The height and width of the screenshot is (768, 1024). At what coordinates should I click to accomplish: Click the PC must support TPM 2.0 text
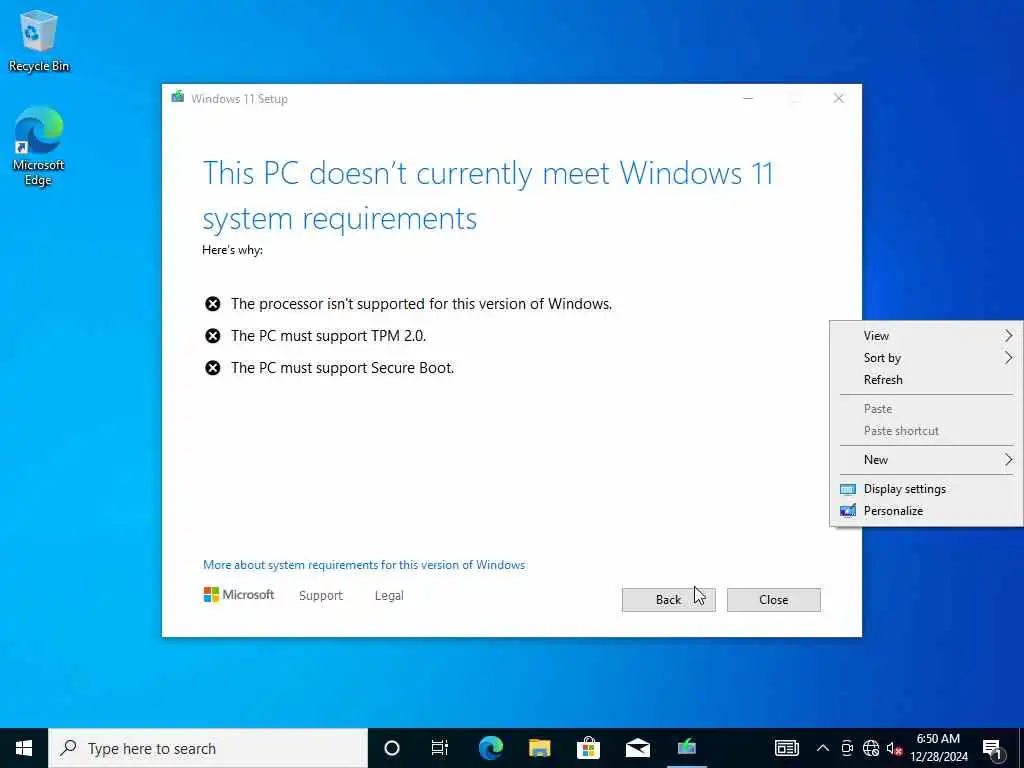coord(328,336)
